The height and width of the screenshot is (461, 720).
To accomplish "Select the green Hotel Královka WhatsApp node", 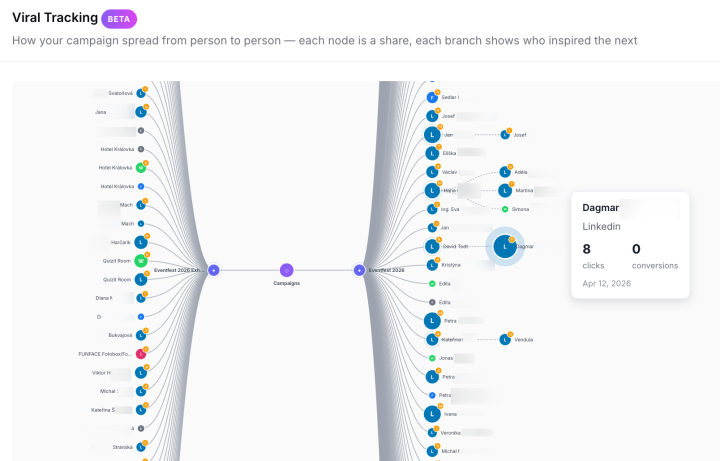I will [141, 168].
